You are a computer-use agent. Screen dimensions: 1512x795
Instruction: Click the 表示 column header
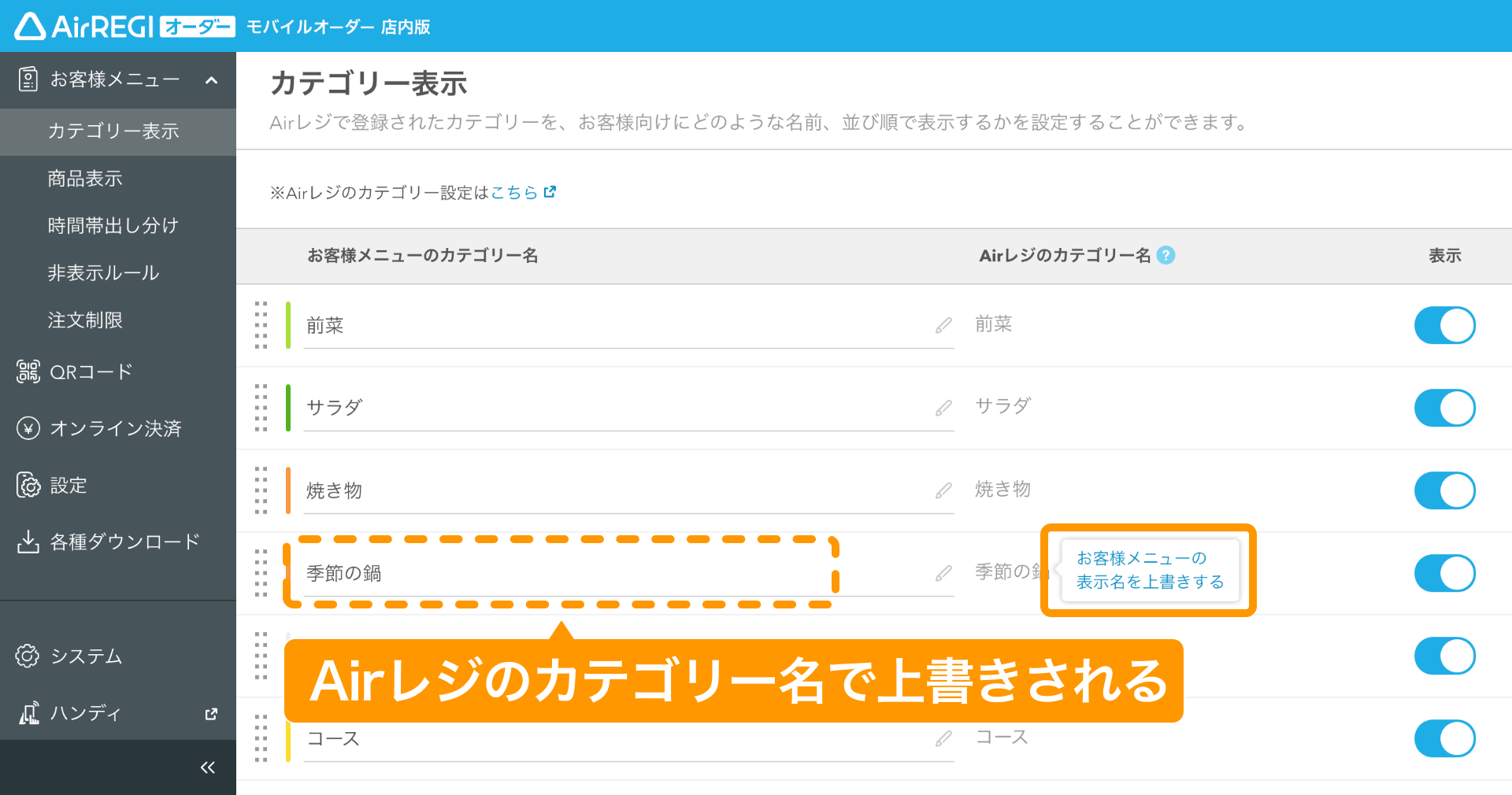tap(1445, 255)
